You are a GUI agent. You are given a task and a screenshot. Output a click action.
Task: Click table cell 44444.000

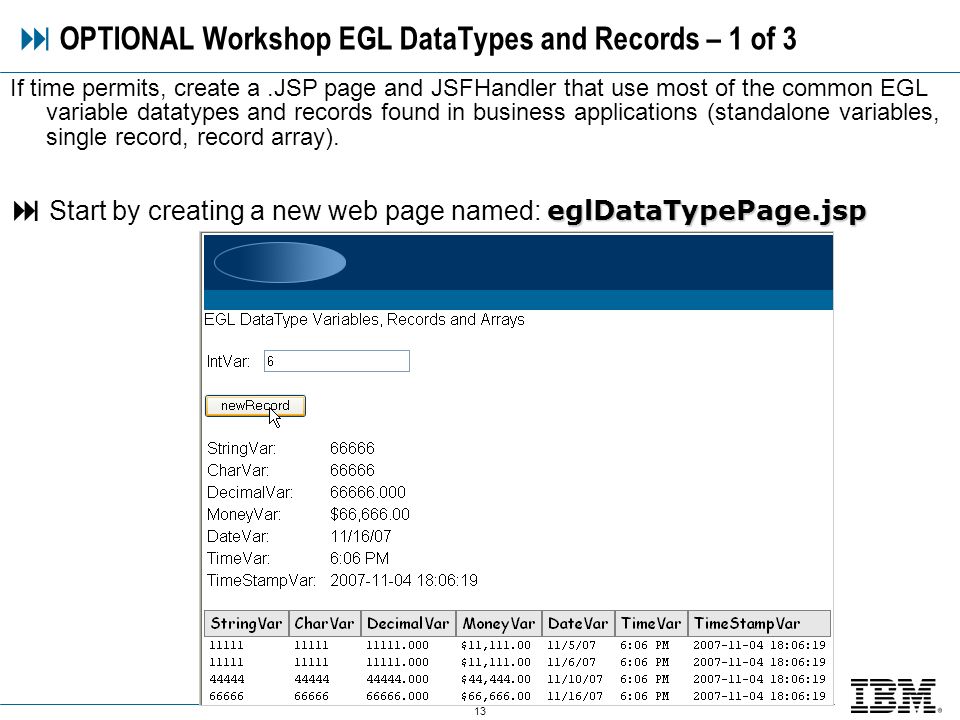[397, 680]
